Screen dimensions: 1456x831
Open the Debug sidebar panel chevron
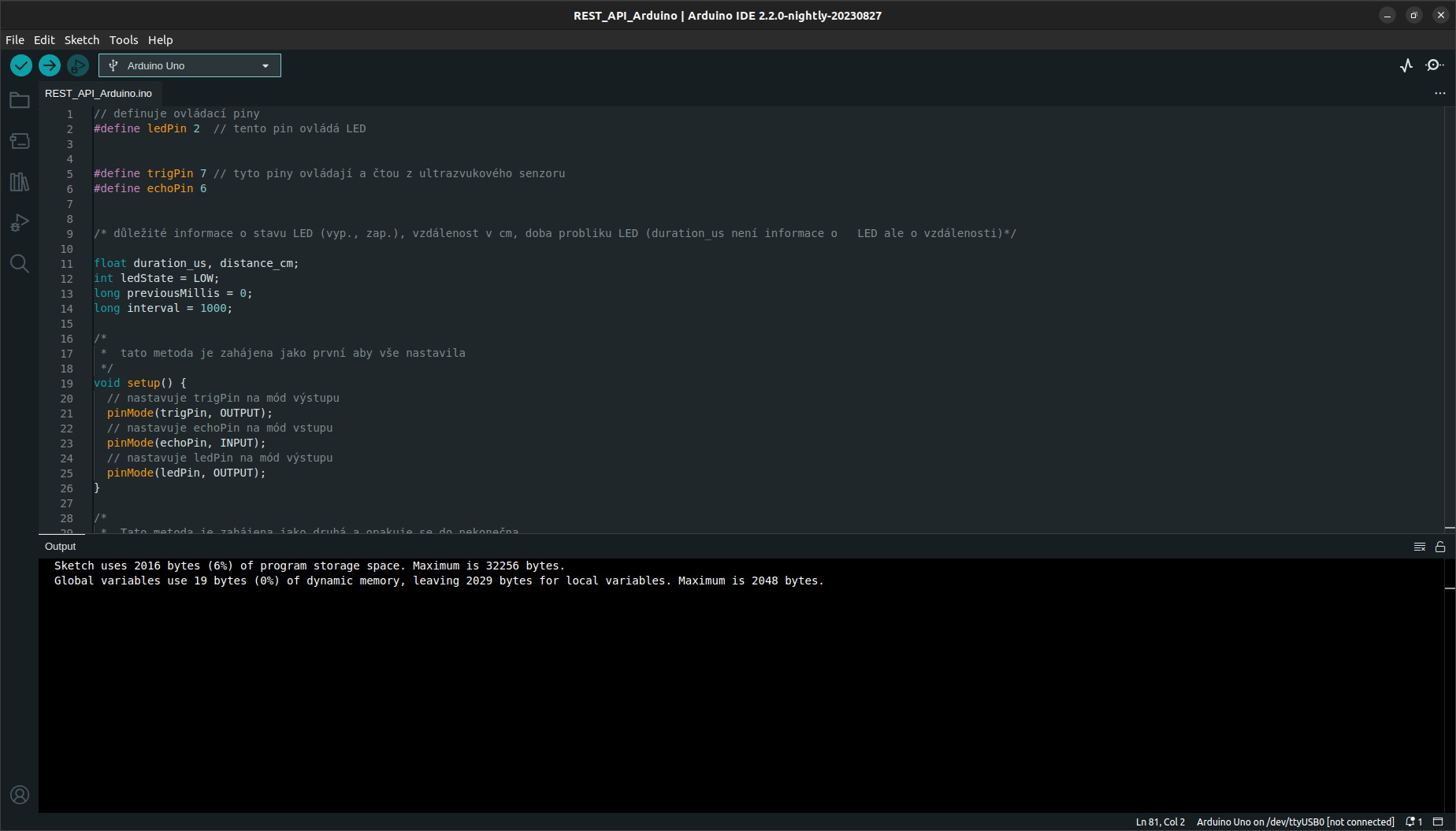20,223
